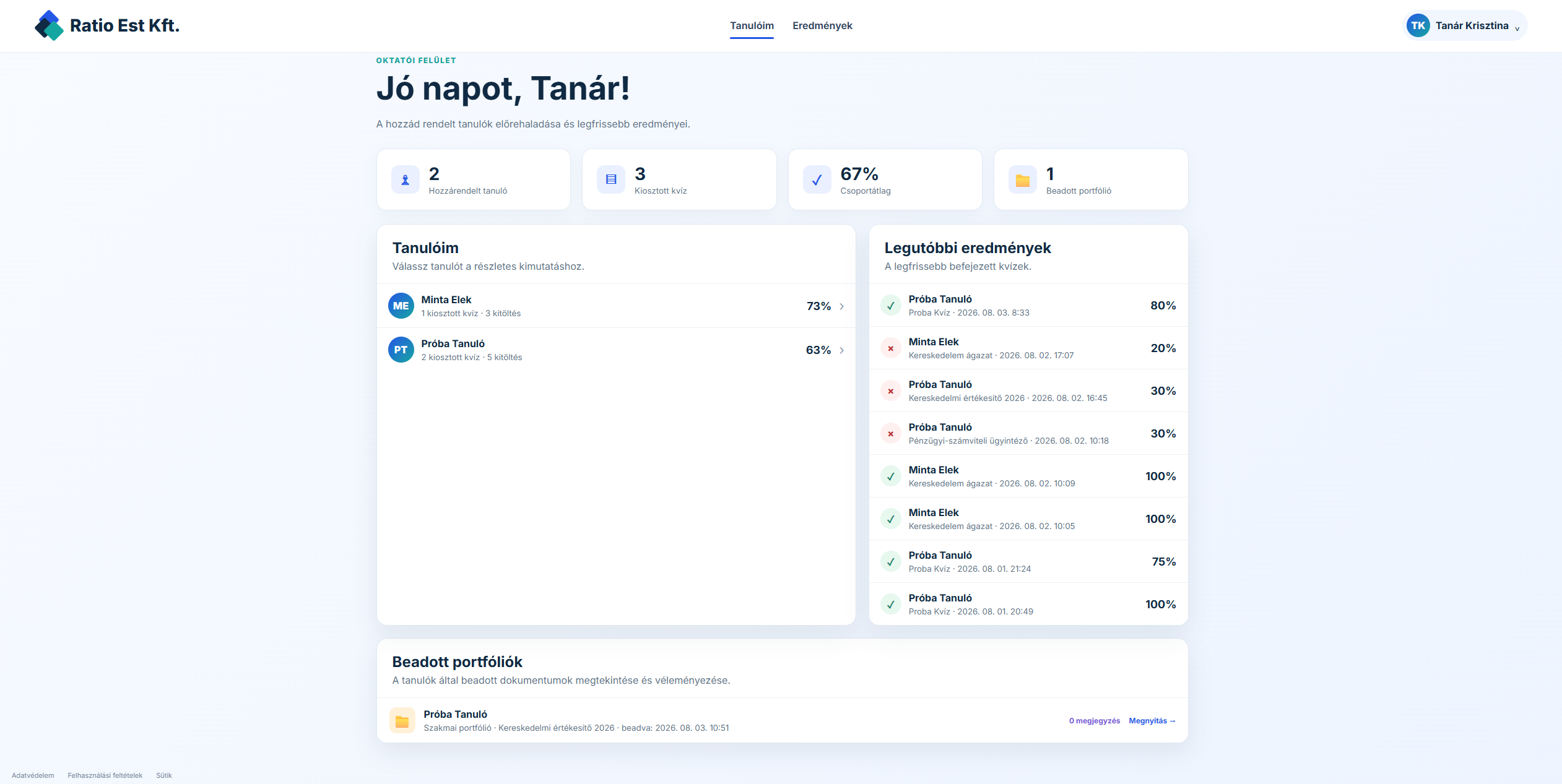The width and height of the screenshot is (1562, 784).
Task: Select the Próba Tanuló name in Tanulóim list
Action: [453, 343]
